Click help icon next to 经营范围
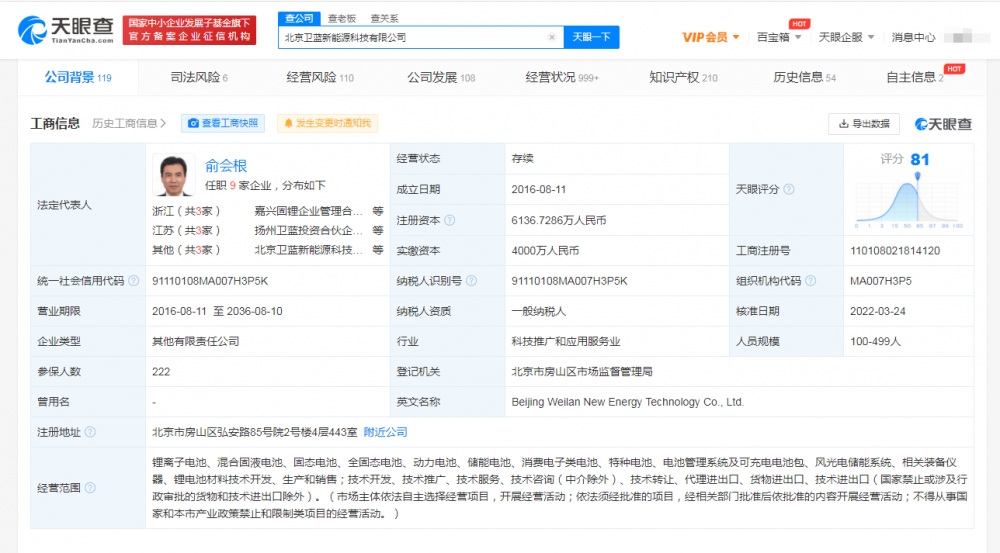 pyautogui.click(x=91, y=488)
